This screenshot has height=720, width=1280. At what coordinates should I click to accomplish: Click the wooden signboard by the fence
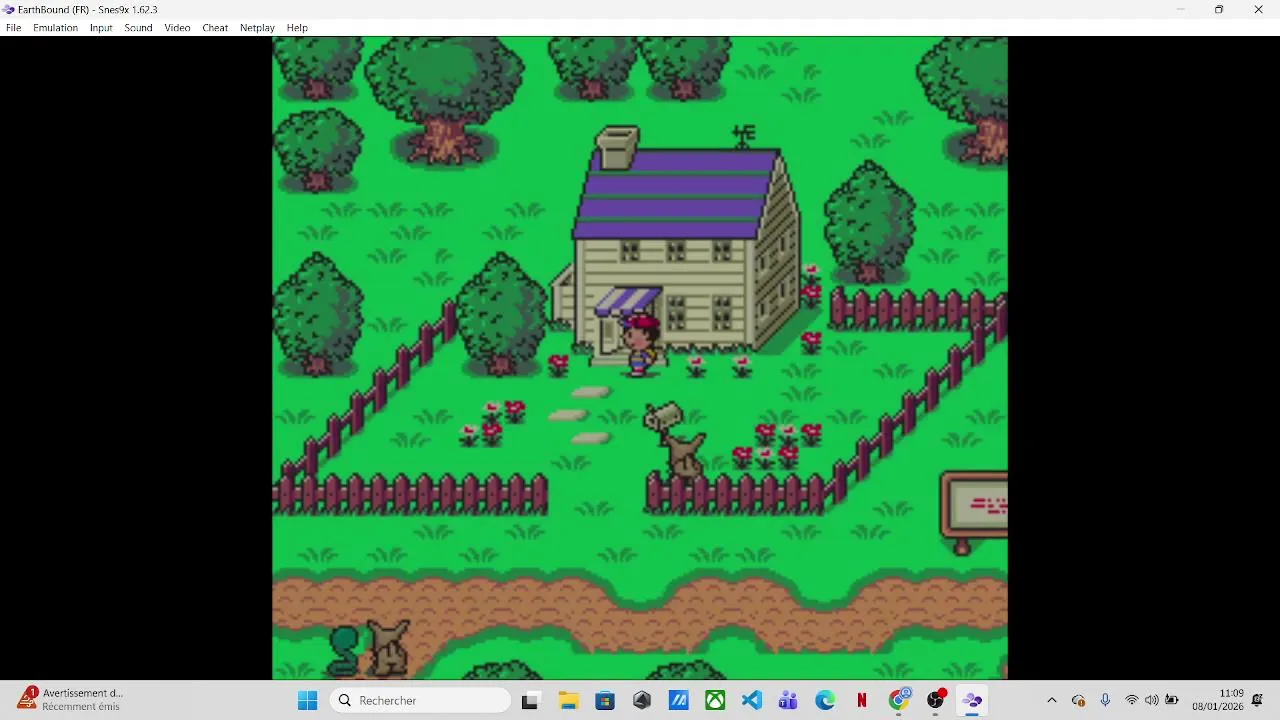click(973, 512)
